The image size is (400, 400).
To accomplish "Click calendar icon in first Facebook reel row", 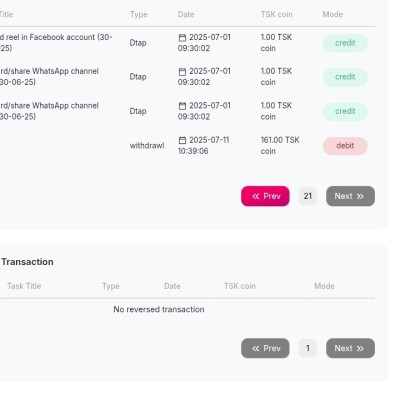I will [x=182, y=38].
